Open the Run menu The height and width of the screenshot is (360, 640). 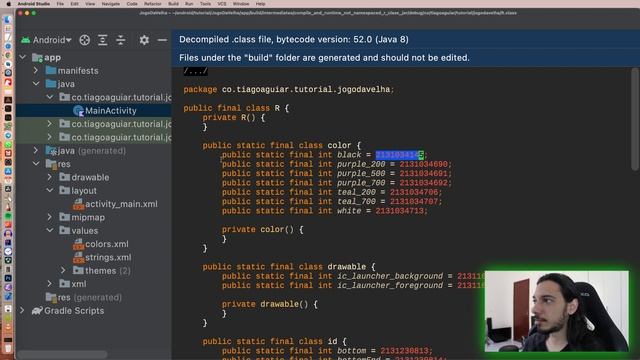click(189, 4)
